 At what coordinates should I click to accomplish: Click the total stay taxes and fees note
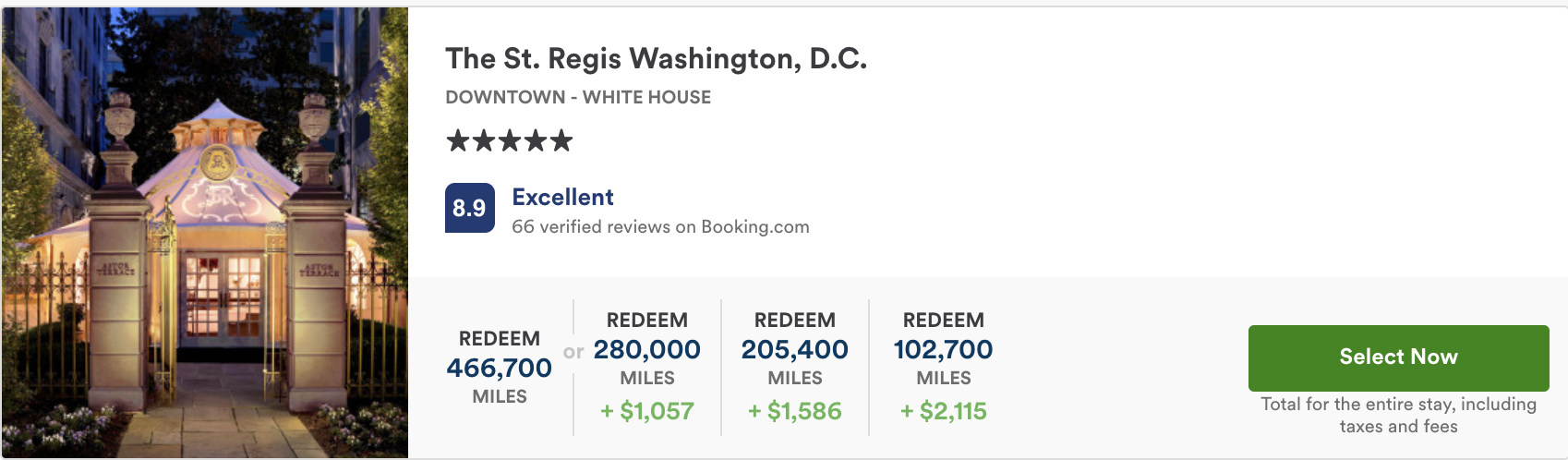(1399, 415)
